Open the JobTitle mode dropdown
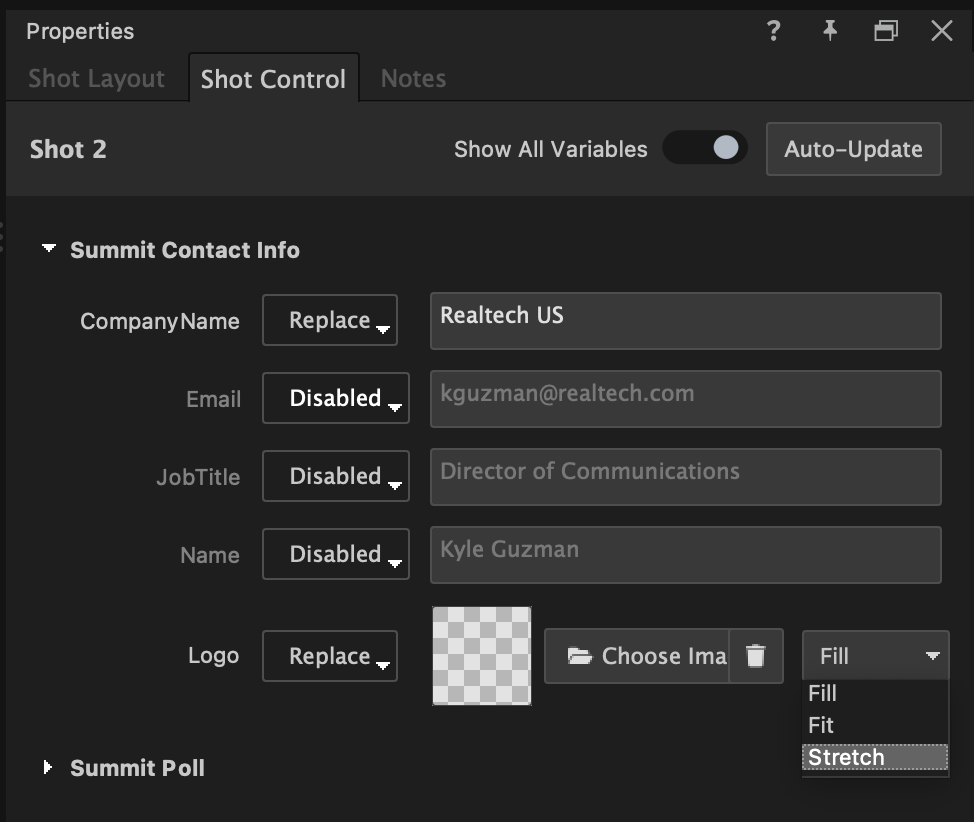 [336, 476]
